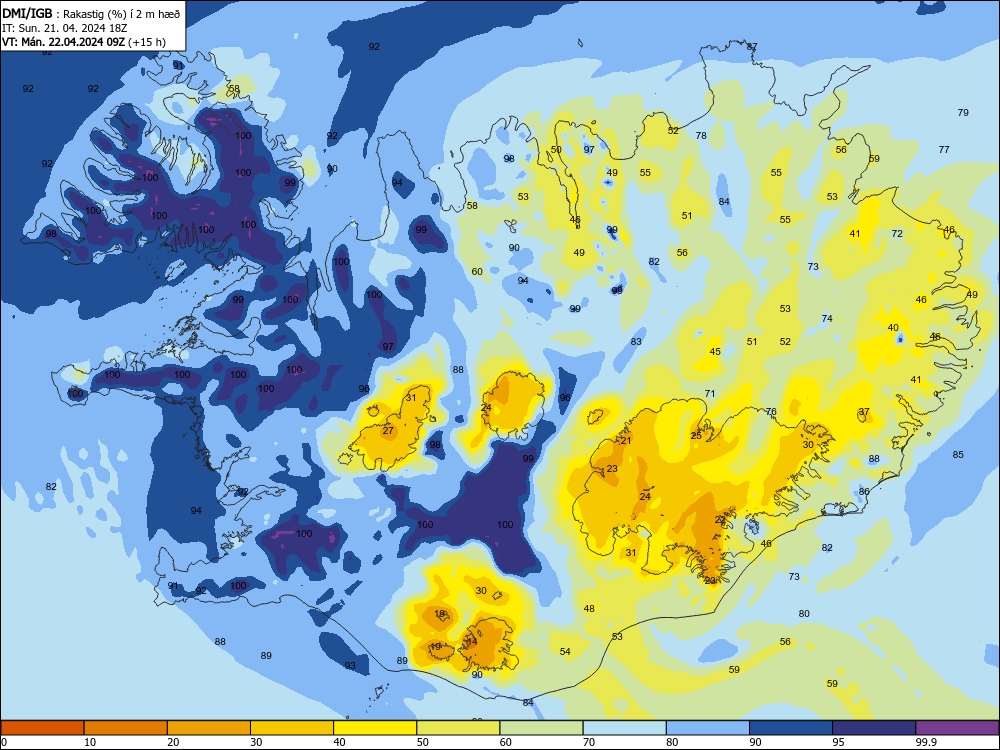Click the '99.9' legend tick label

click(x=926, y=742)
